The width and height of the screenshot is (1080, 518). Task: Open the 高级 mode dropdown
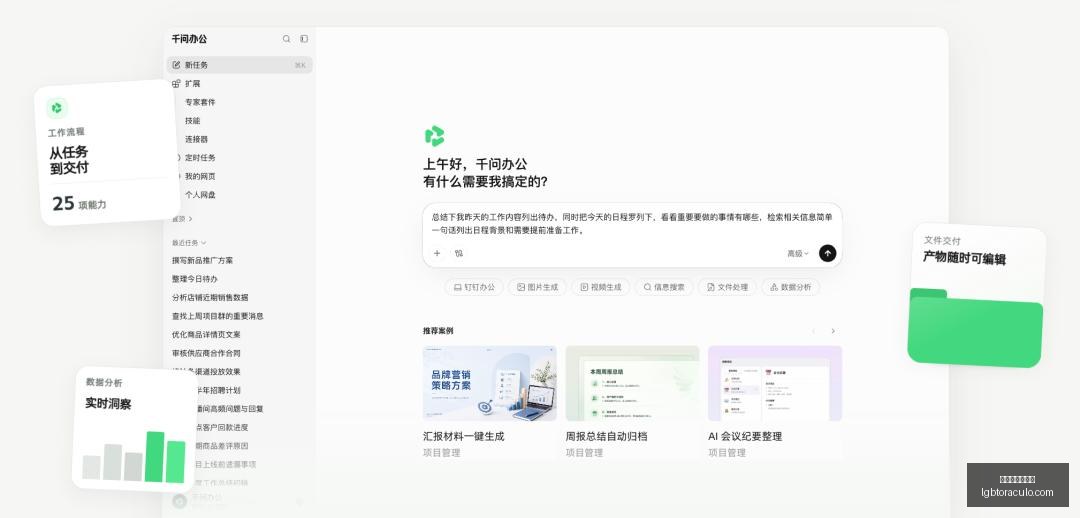798,253
